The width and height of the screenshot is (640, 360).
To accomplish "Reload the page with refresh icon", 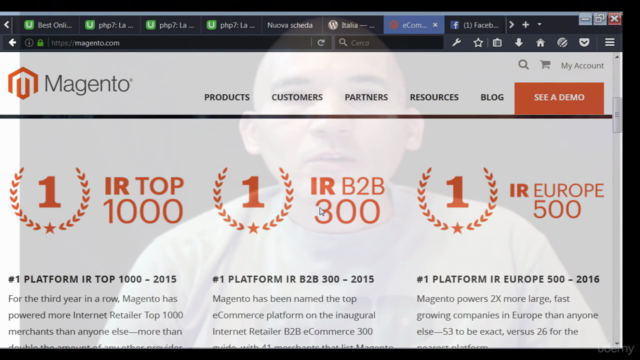I will tap(321, 42).
